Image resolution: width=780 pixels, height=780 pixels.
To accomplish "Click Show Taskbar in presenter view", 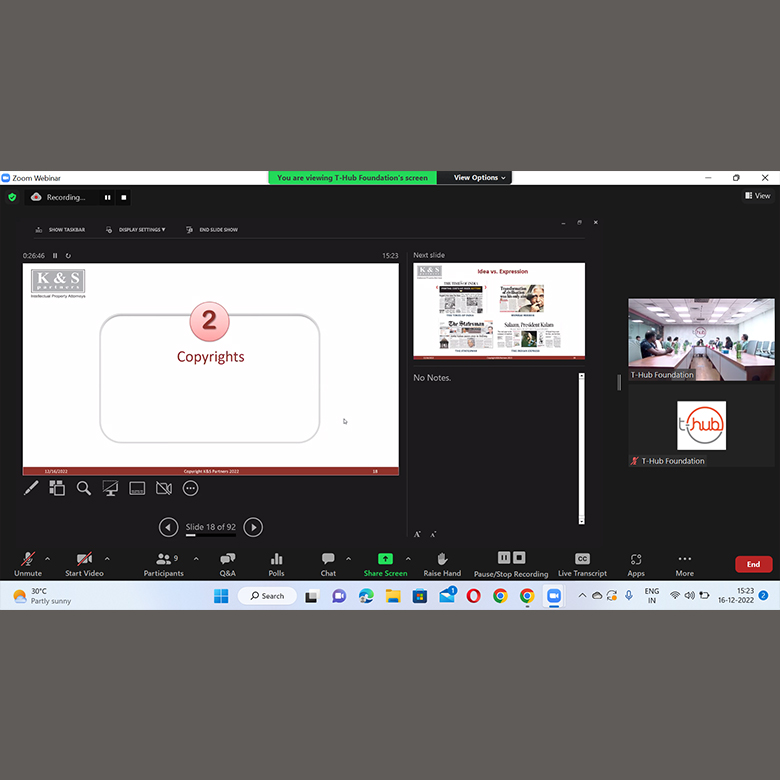I will tap(61, 230).
